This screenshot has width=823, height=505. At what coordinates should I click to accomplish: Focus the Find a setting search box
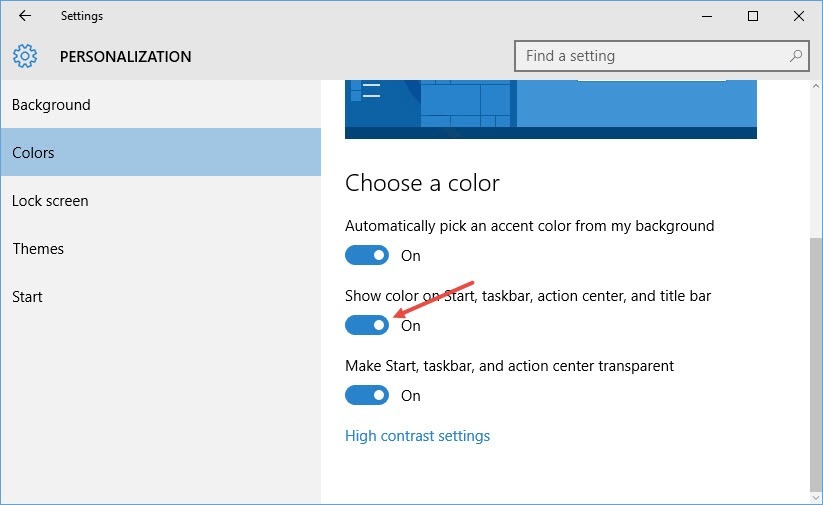pyautogui.click(x=661, y=56)
